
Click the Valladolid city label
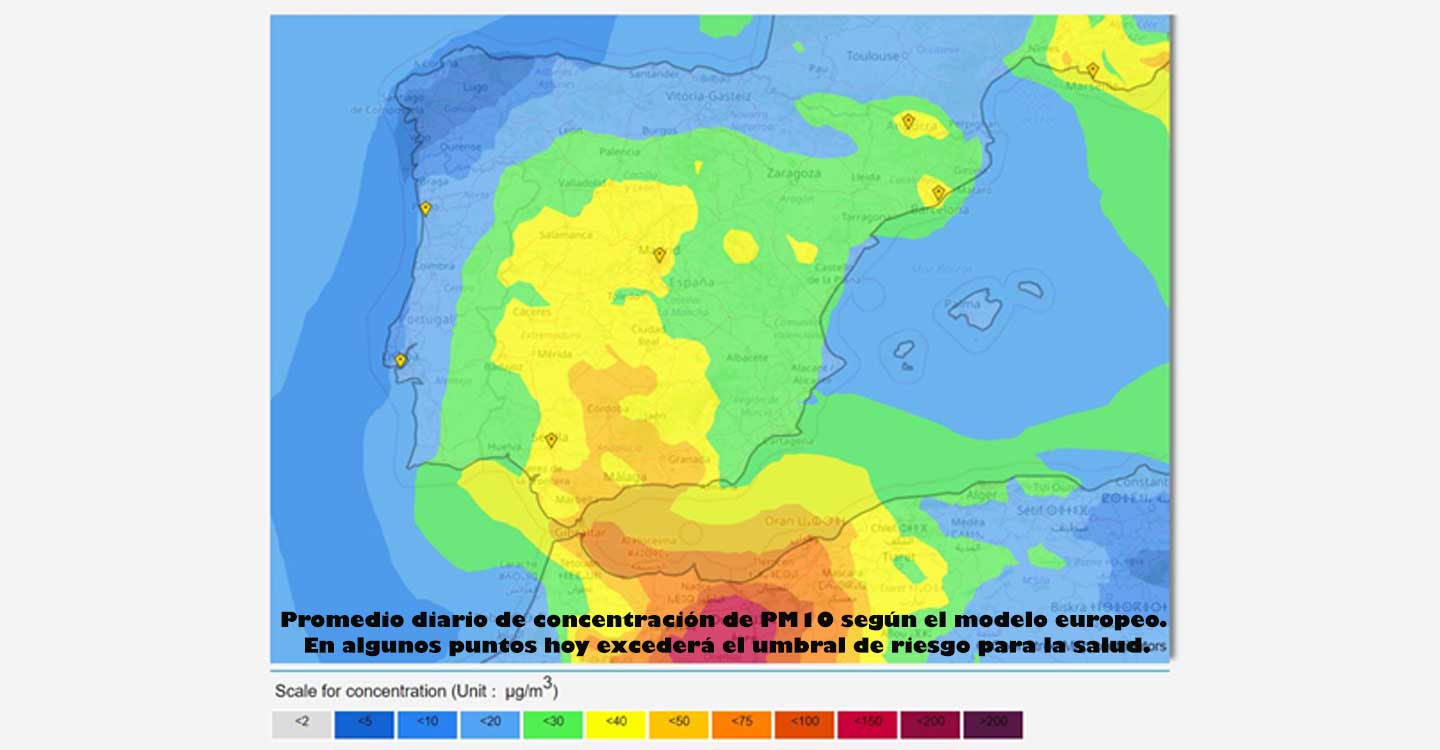click(582, 183)
